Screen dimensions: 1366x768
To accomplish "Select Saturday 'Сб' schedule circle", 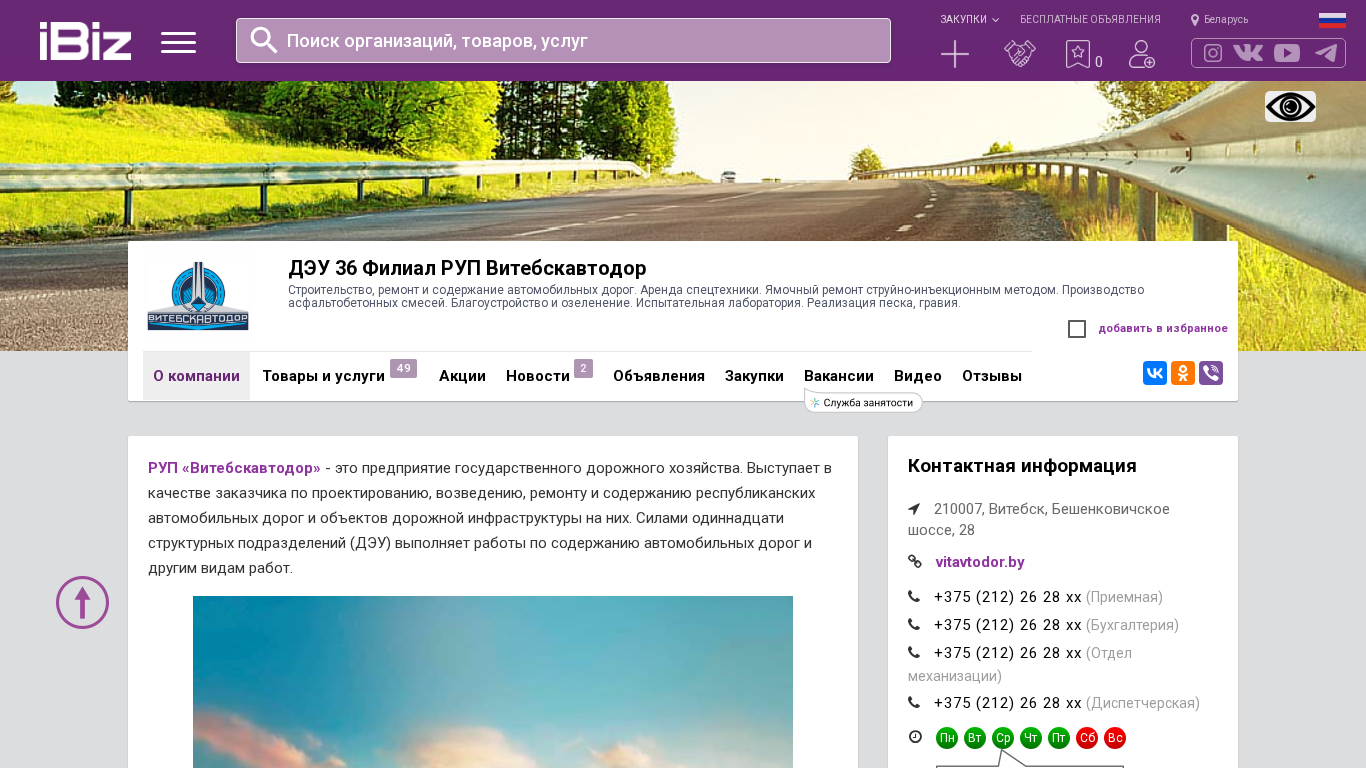I will 1087,738.
